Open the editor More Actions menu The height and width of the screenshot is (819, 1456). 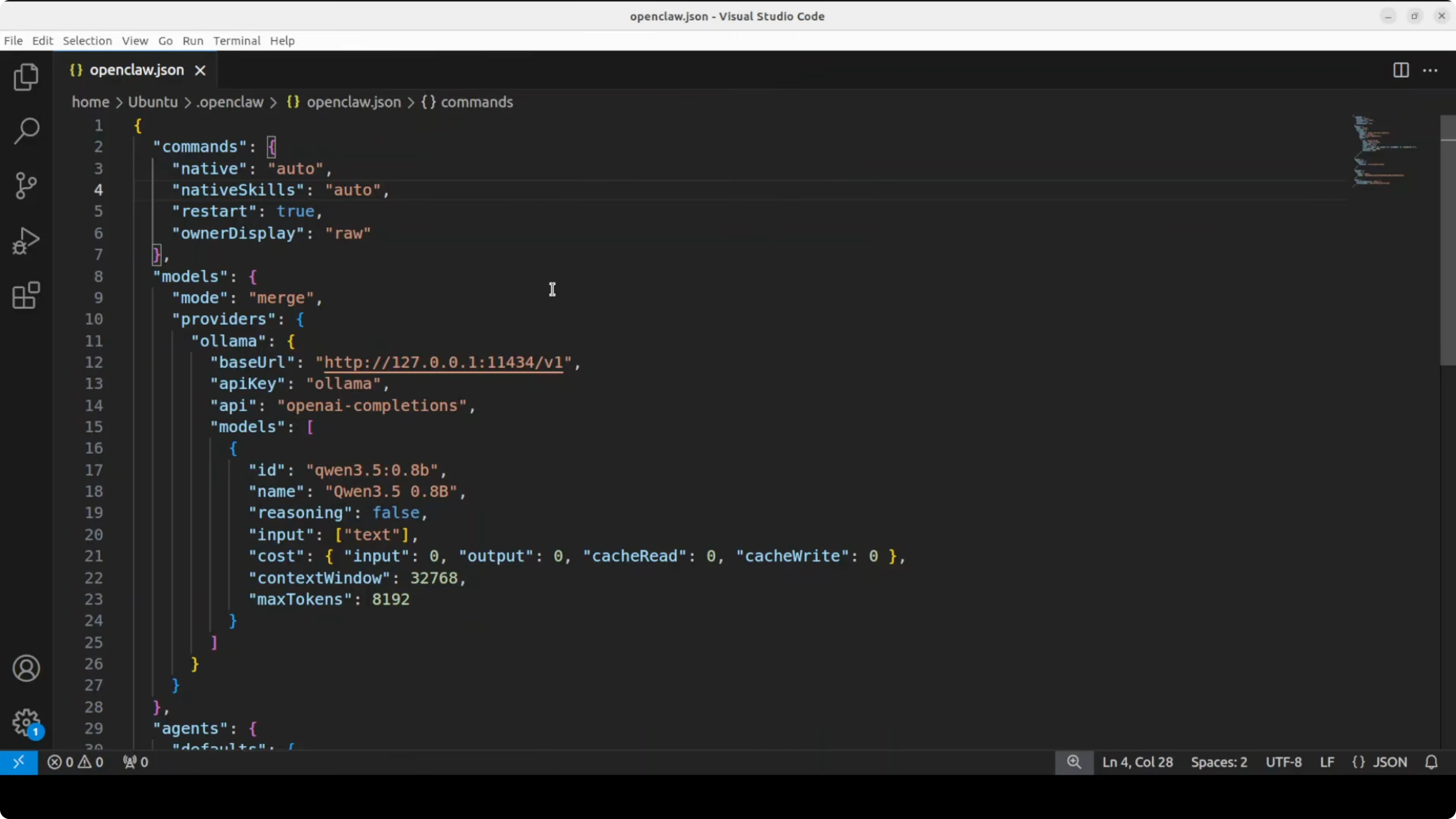coord(1430,70)
